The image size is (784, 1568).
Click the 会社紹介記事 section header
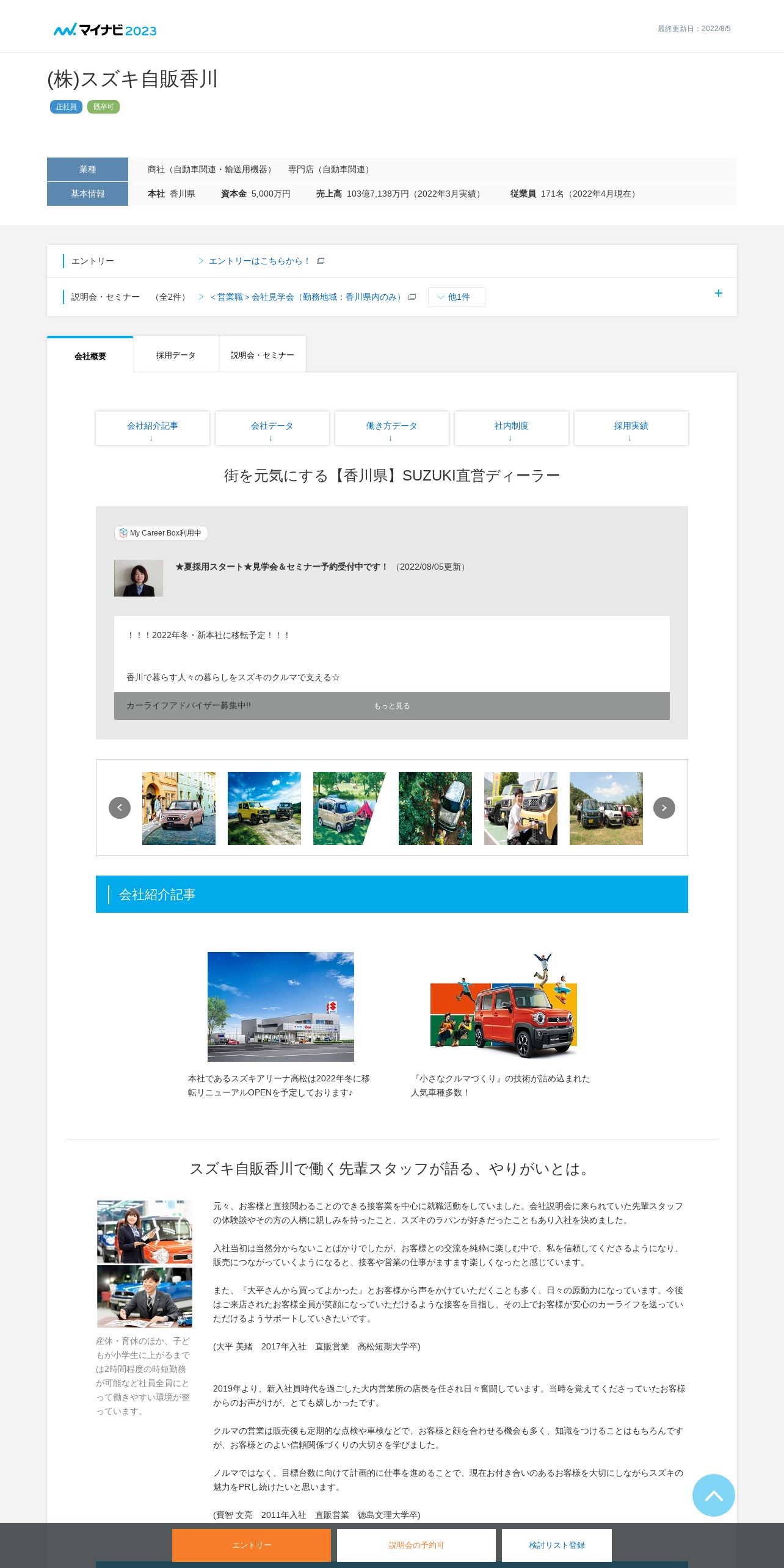392,895
